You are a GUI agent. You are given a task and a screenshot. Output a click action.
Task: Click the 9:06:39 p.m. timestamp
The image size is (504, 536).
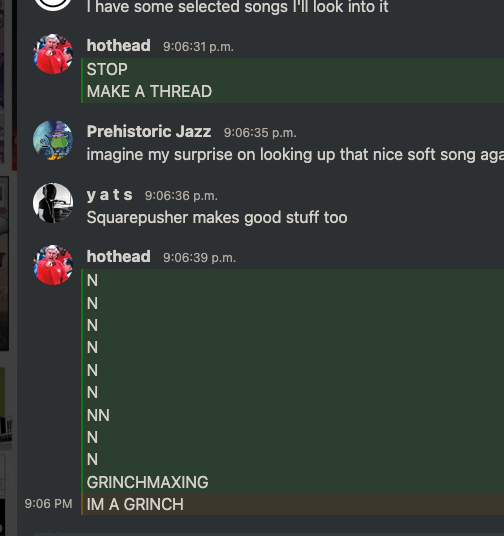[199, 258]
